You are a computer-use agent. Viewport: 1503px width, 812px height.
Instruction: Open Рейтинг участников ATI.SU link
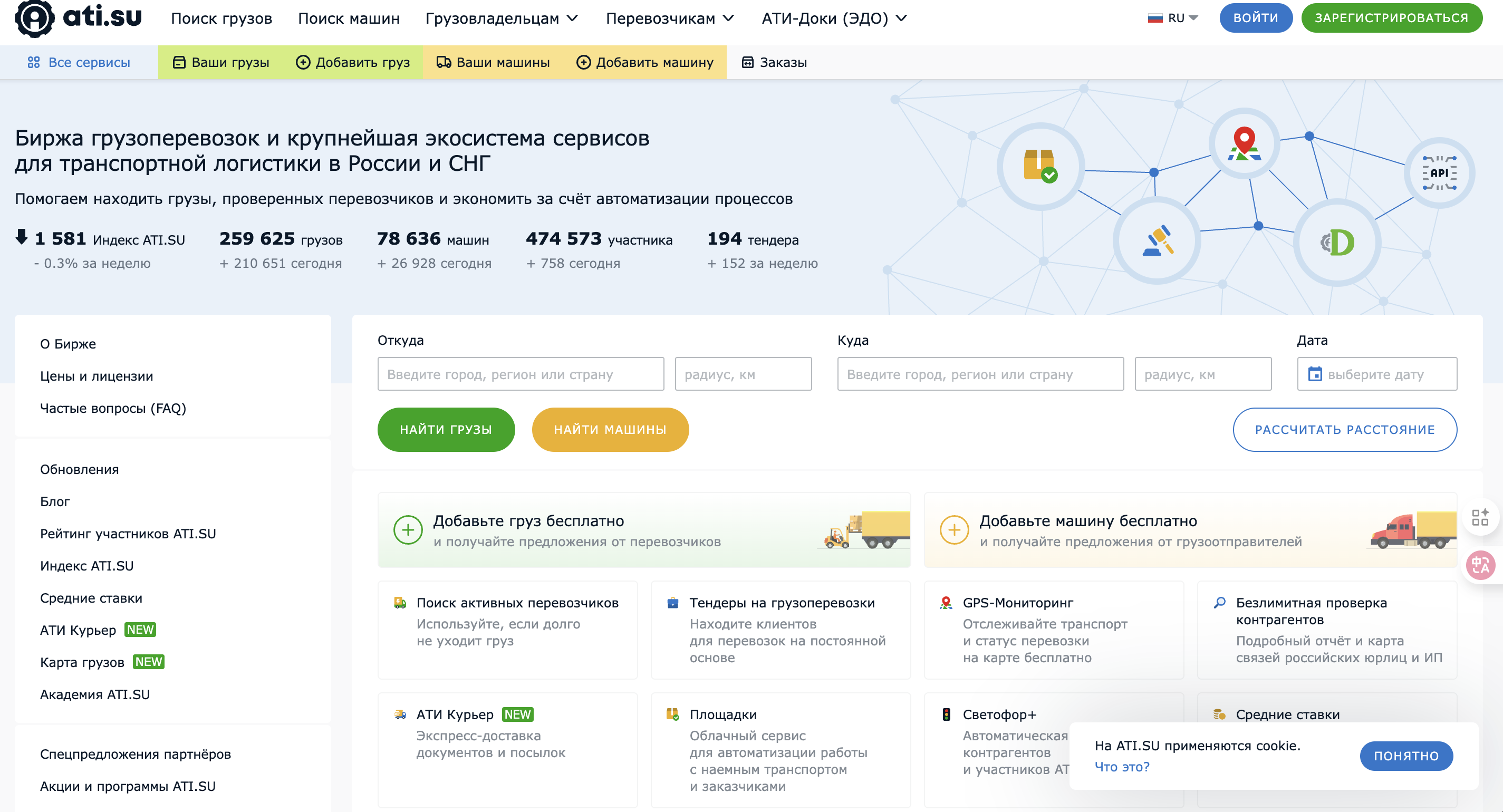coord(128,533)
